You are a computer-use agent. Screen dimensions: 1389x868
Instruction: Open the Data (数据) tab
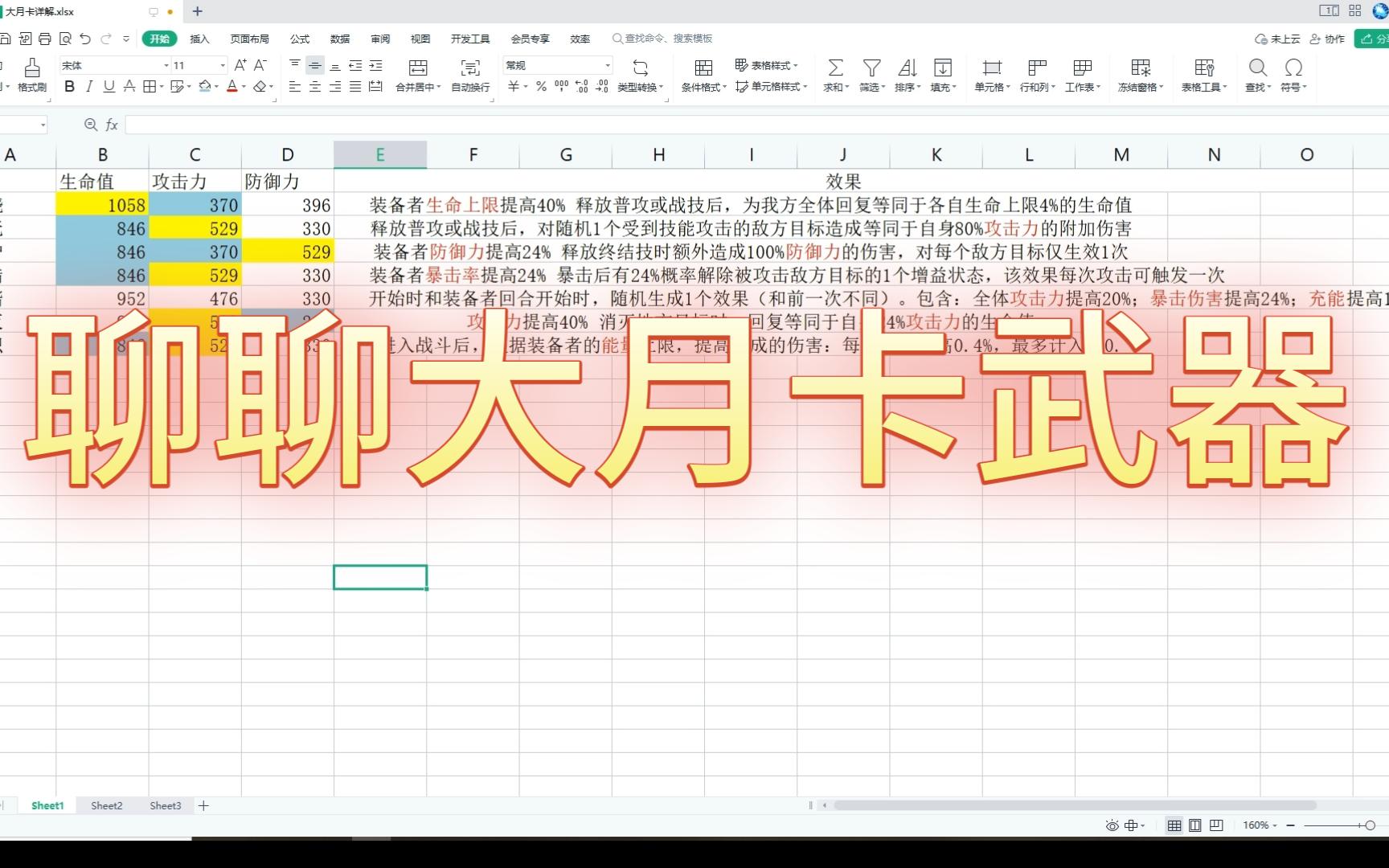(340, 39)
